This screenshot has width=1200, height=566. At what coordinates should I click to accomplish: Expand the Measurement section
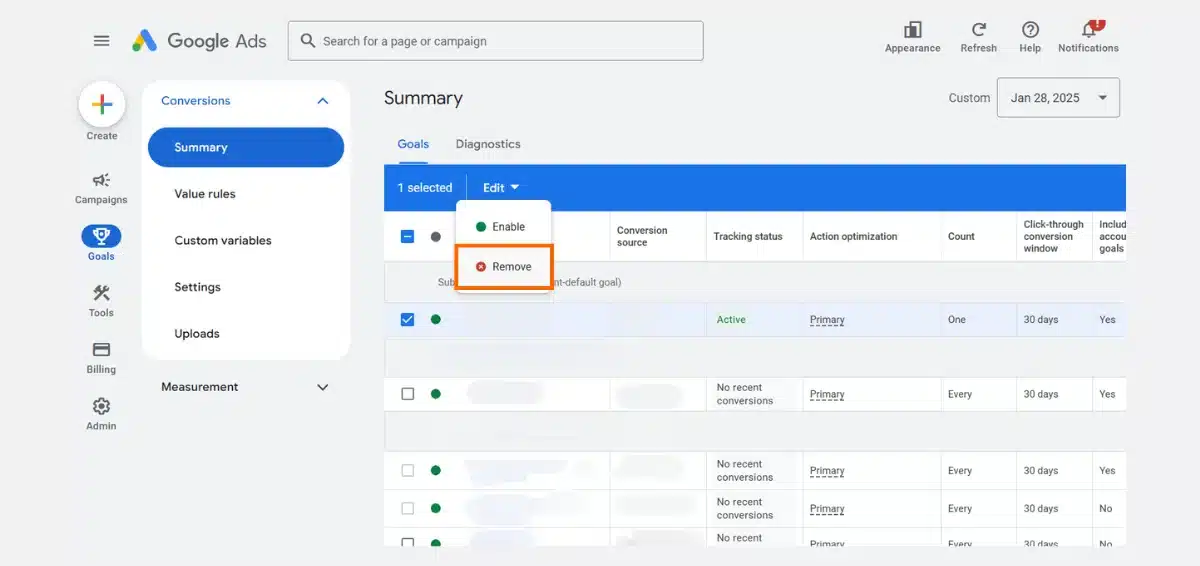[x=322, y=387]
